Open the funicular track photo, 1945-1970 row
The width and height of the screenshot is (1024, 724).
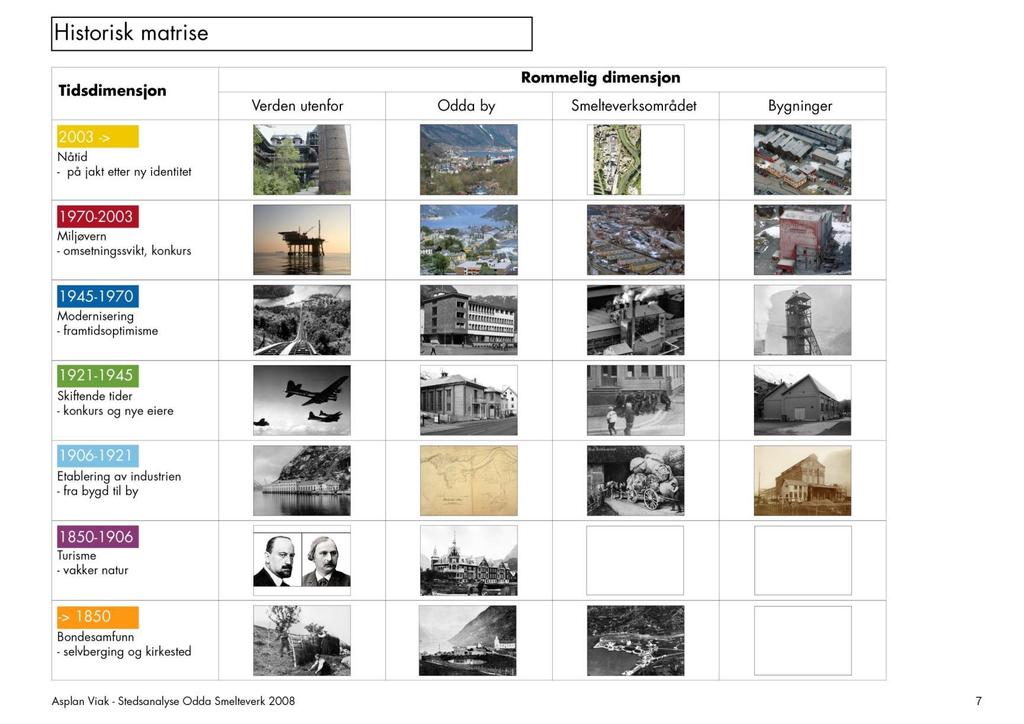[302, 320]
